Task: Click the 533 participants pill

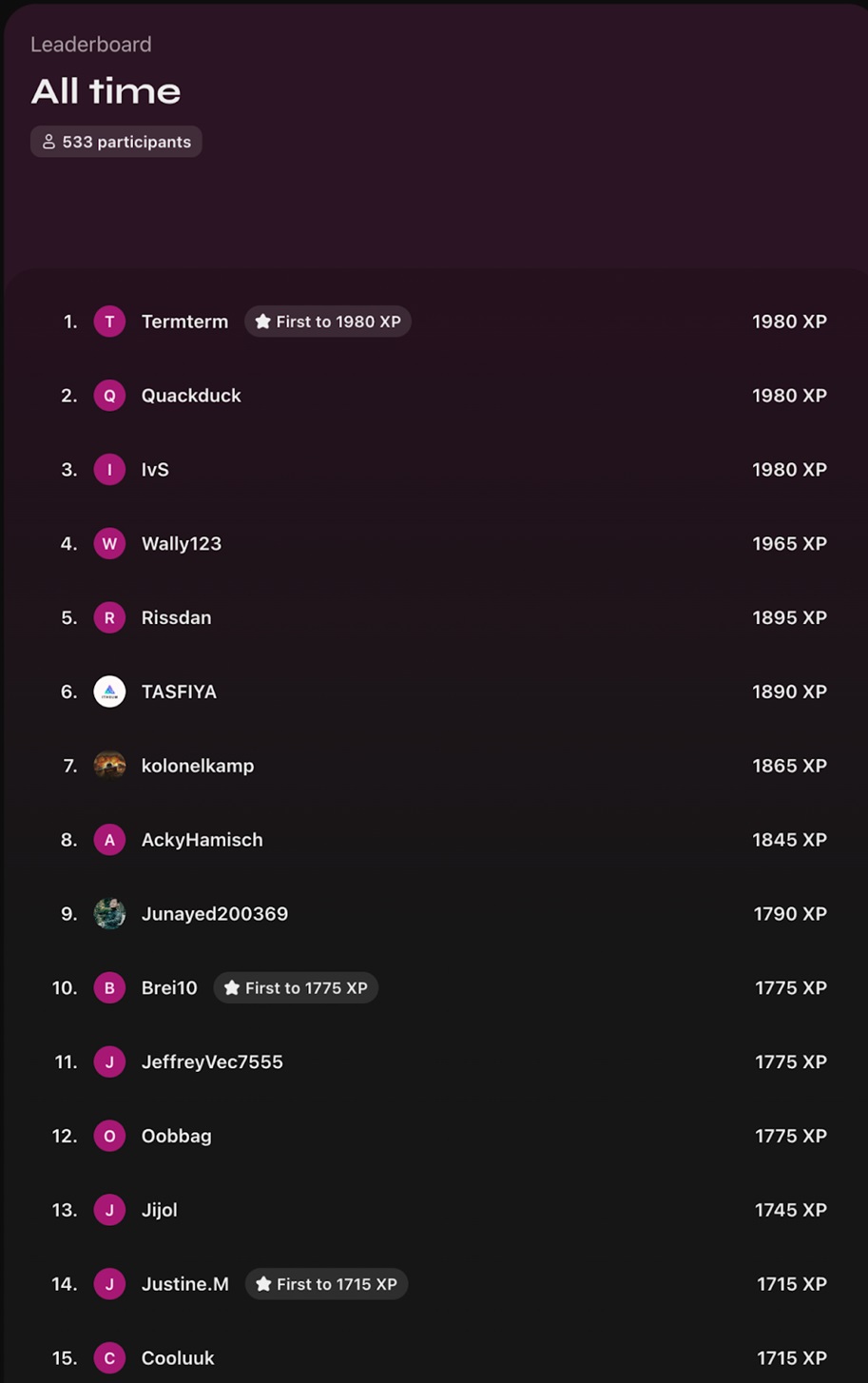Action: [x=116, y=142]
